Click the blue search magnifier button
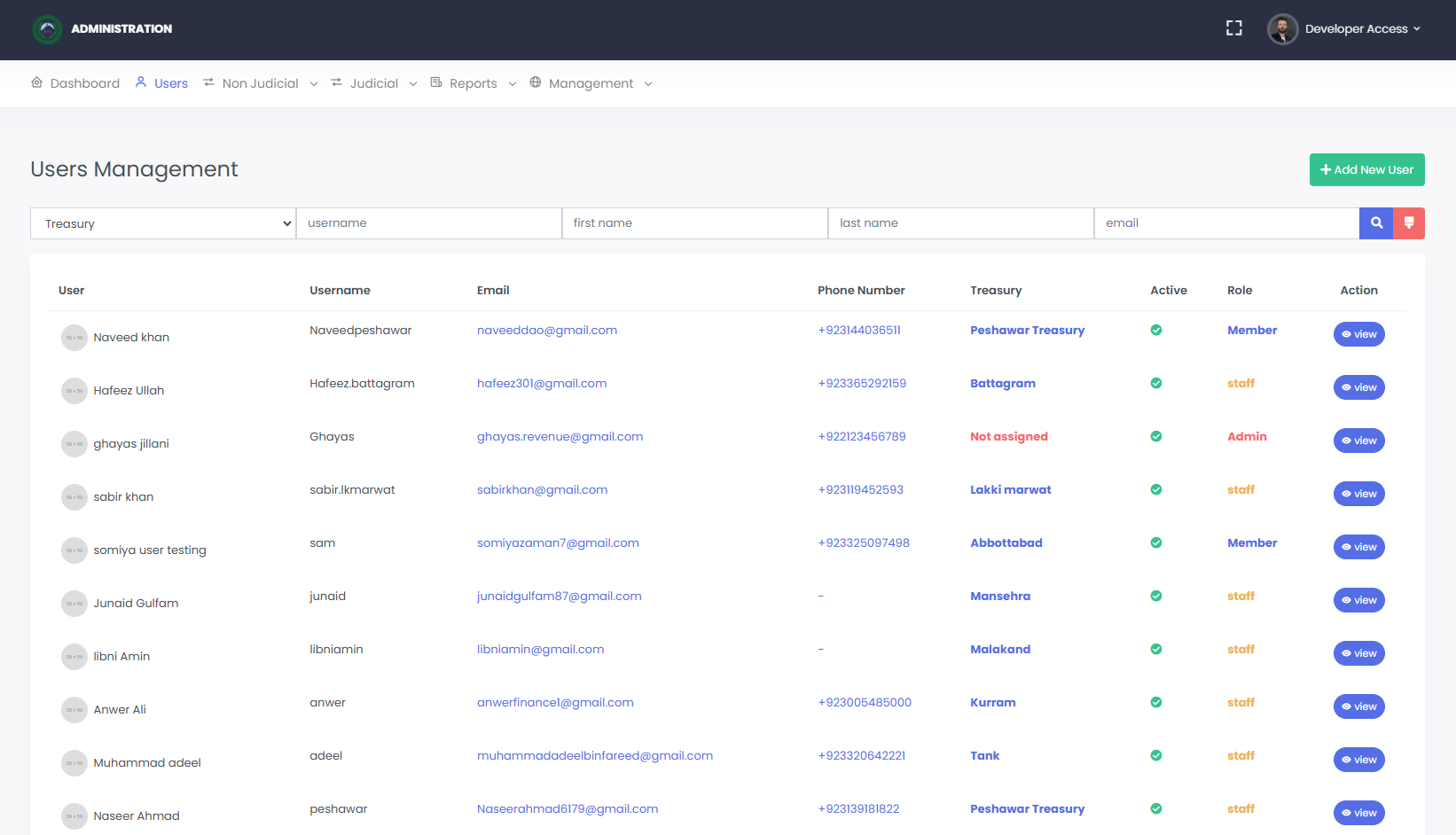Image resolution: width=1456 pixels, height=835 pixels. click(x=1376, y=223)
